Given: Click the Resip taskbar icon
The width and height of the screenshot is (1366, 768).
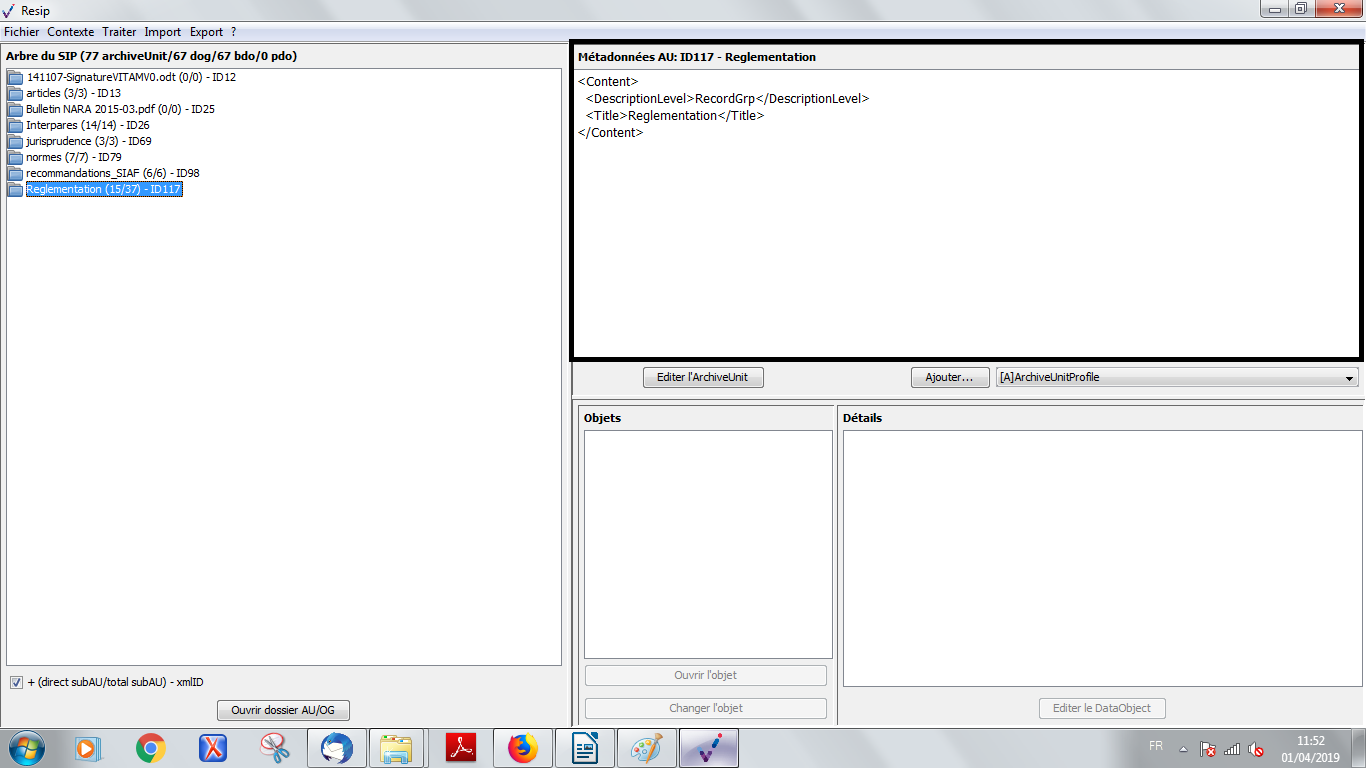Looking at the screenshot, I should (x=709, y=747).
